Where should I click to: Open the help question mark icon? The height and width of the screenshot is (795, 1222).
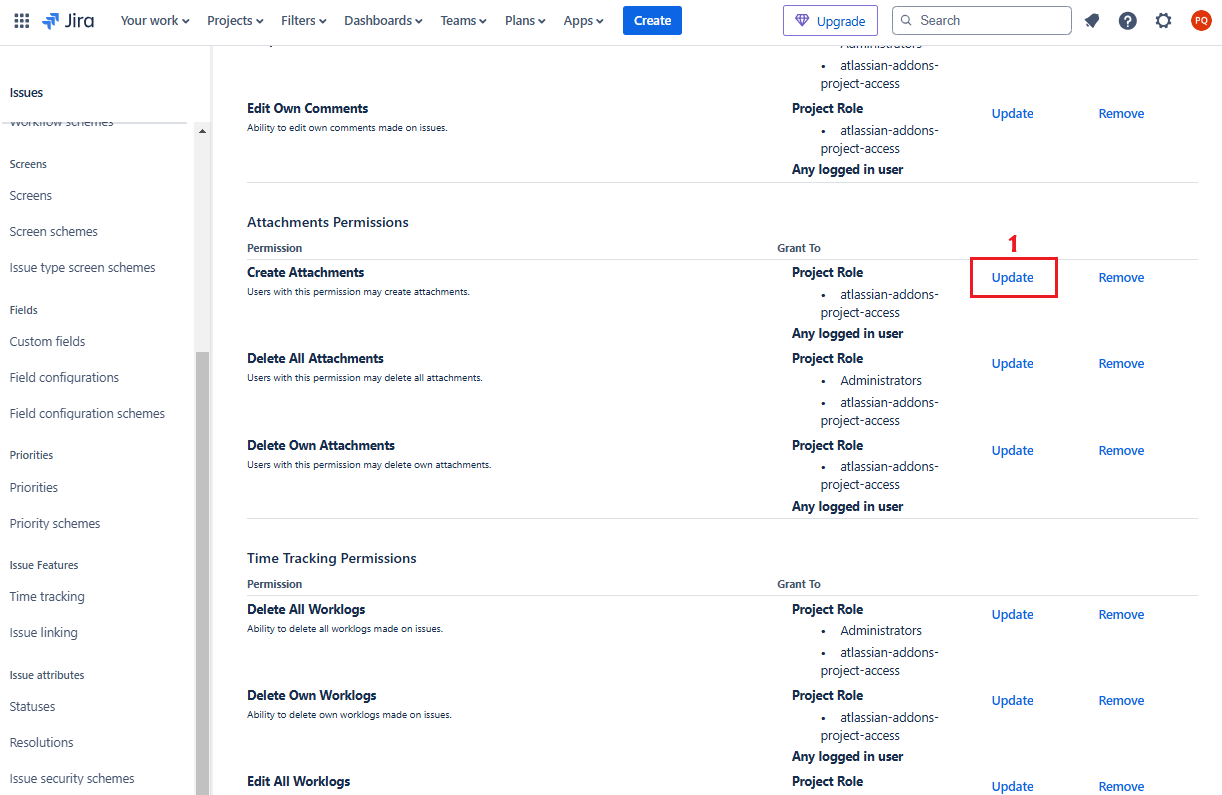[x=1128, y=20]
